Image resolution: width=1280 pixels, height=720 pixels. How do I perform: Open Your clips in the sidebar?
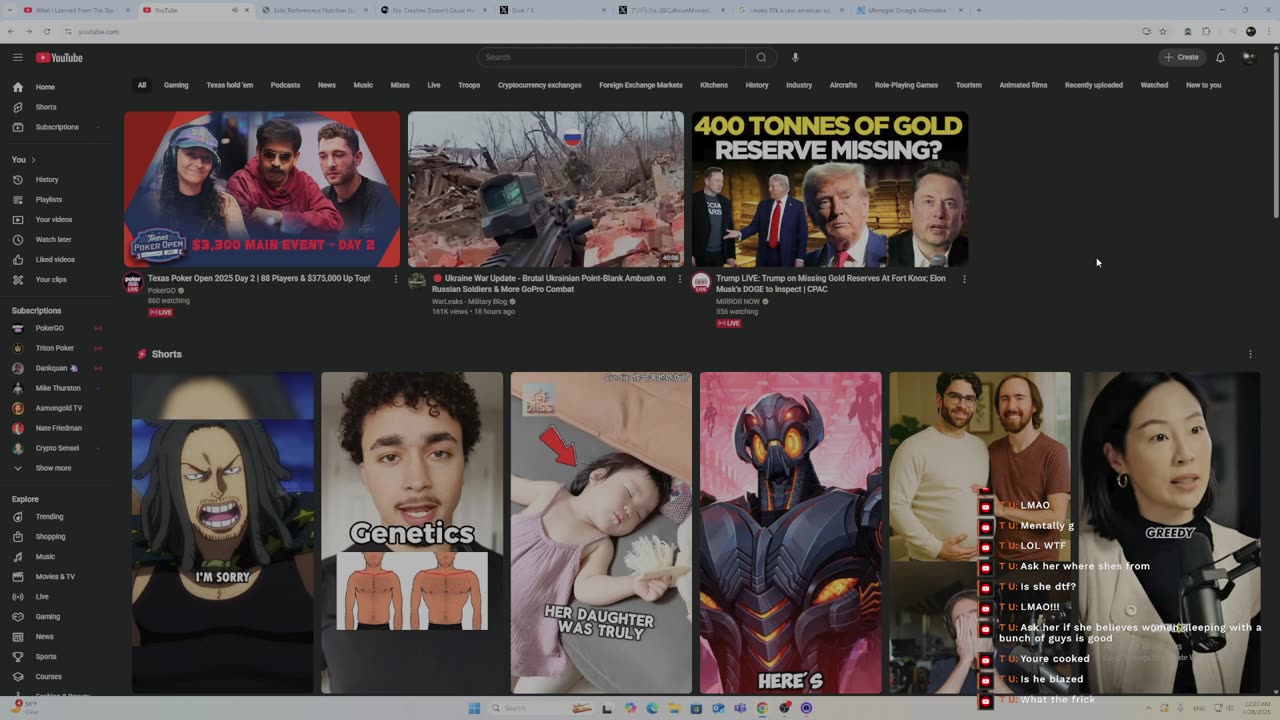coord(51,279)
